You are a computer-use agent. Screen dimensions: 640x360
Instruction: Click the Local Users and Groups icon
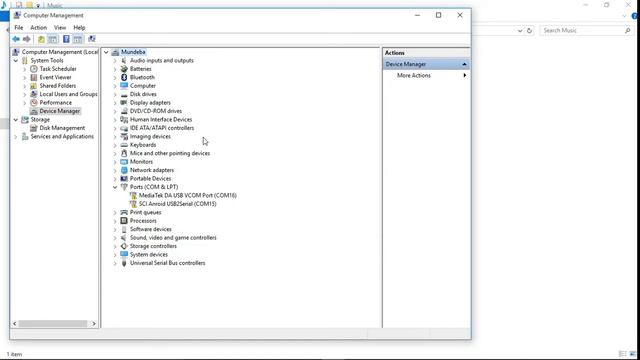[34, 94]
